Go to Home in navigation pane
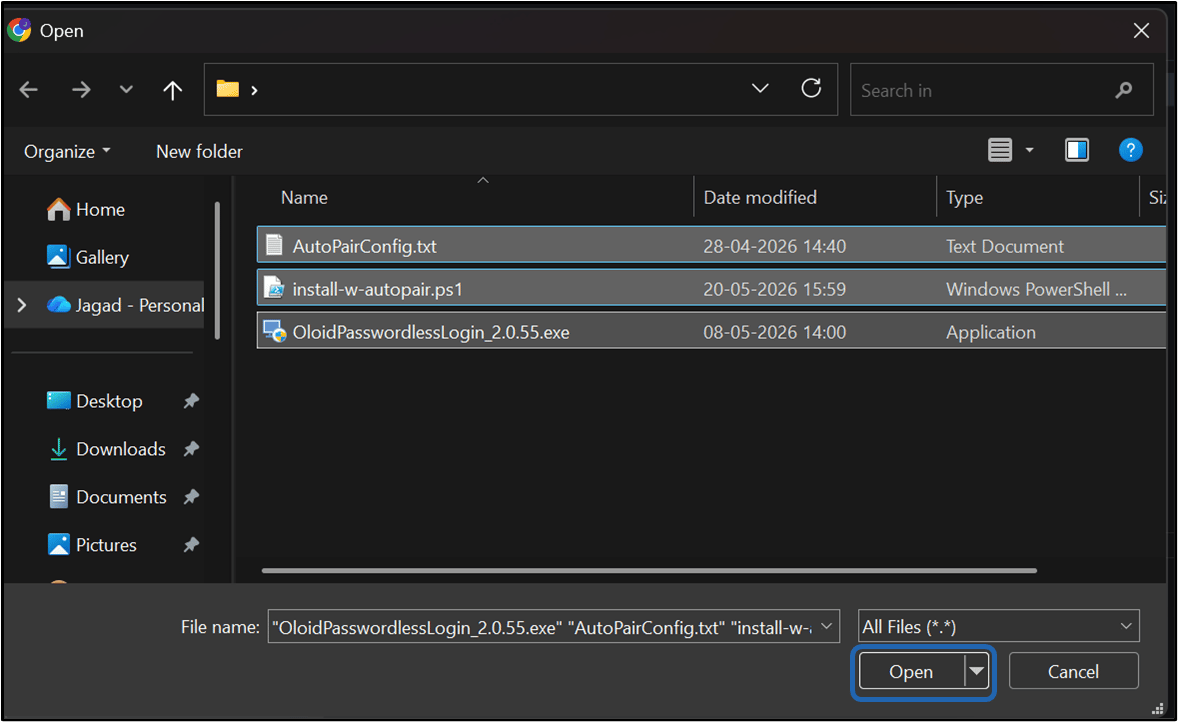The width and height of the screenshot is (1178, 722). 86,210
